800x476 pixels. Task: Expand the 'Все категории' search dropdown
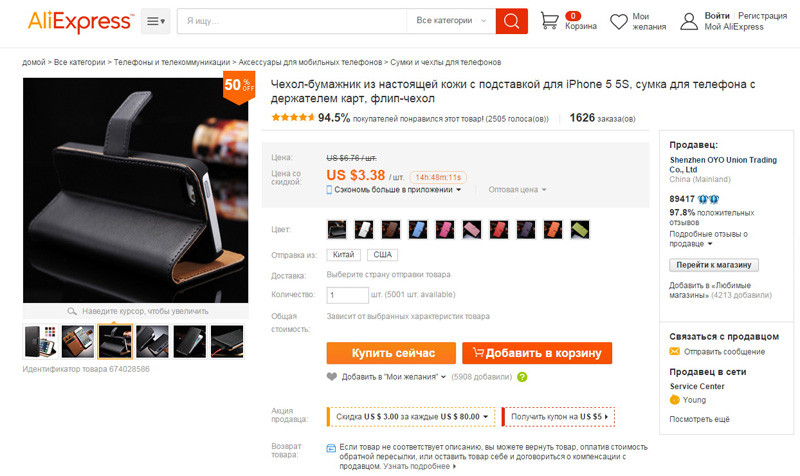[x=451, y=21]
